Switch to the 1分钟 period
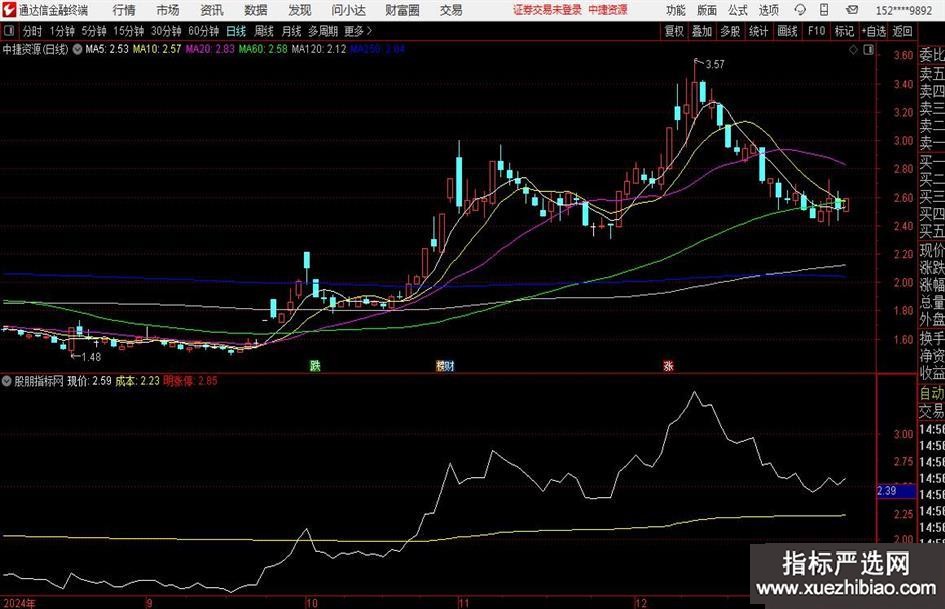The image size is (945, 609). point(62,31)
